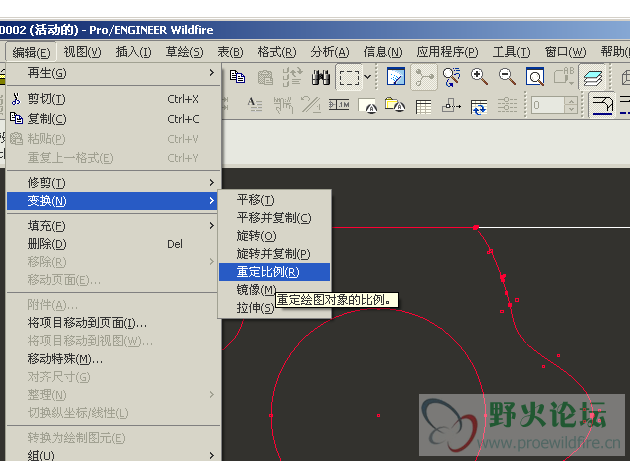Choose 删除(D) from Edit menu
This screenshot has height=461, width=630.
coord(113,244)
